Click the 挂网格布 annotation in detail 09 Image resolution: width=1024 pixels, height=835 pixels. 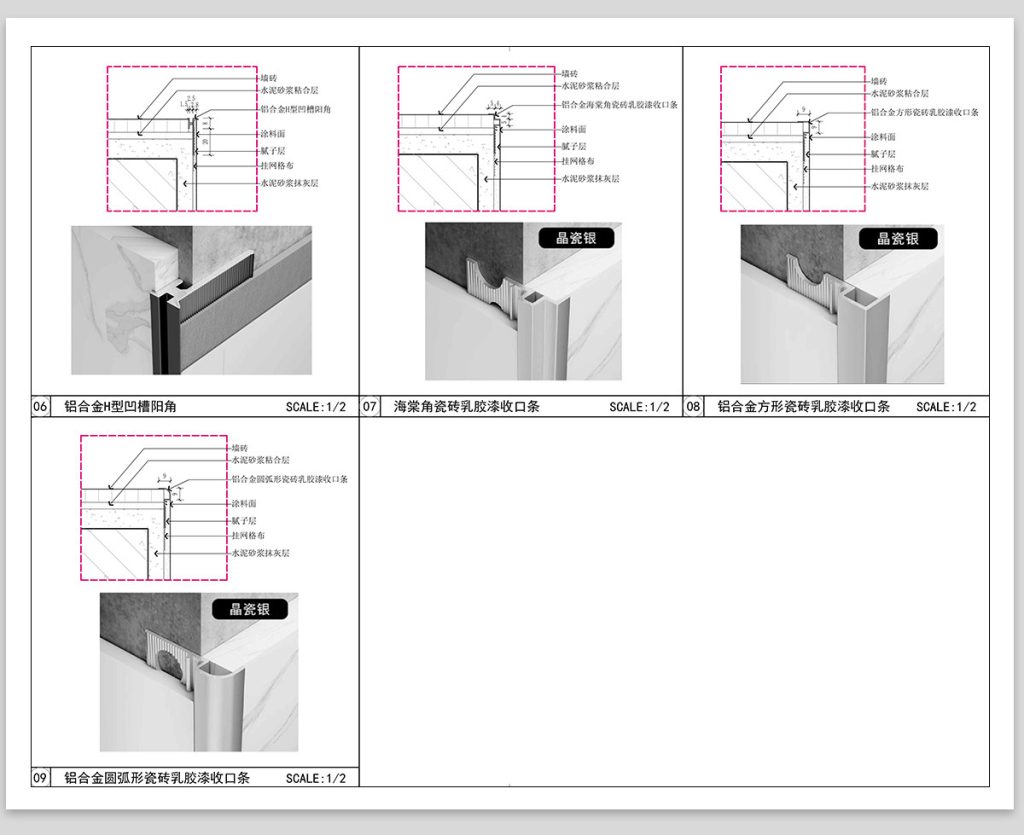pos(248,536)
